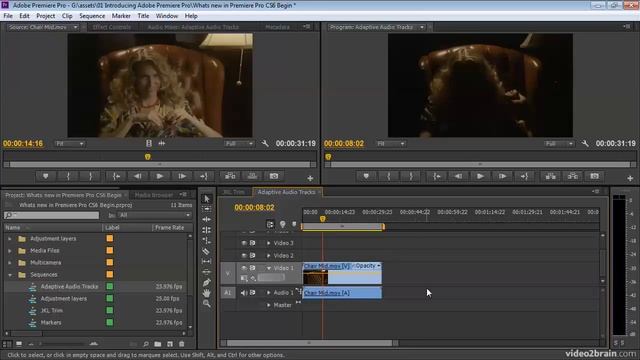Click Project panel New Item icon

[x=170, y=344]
